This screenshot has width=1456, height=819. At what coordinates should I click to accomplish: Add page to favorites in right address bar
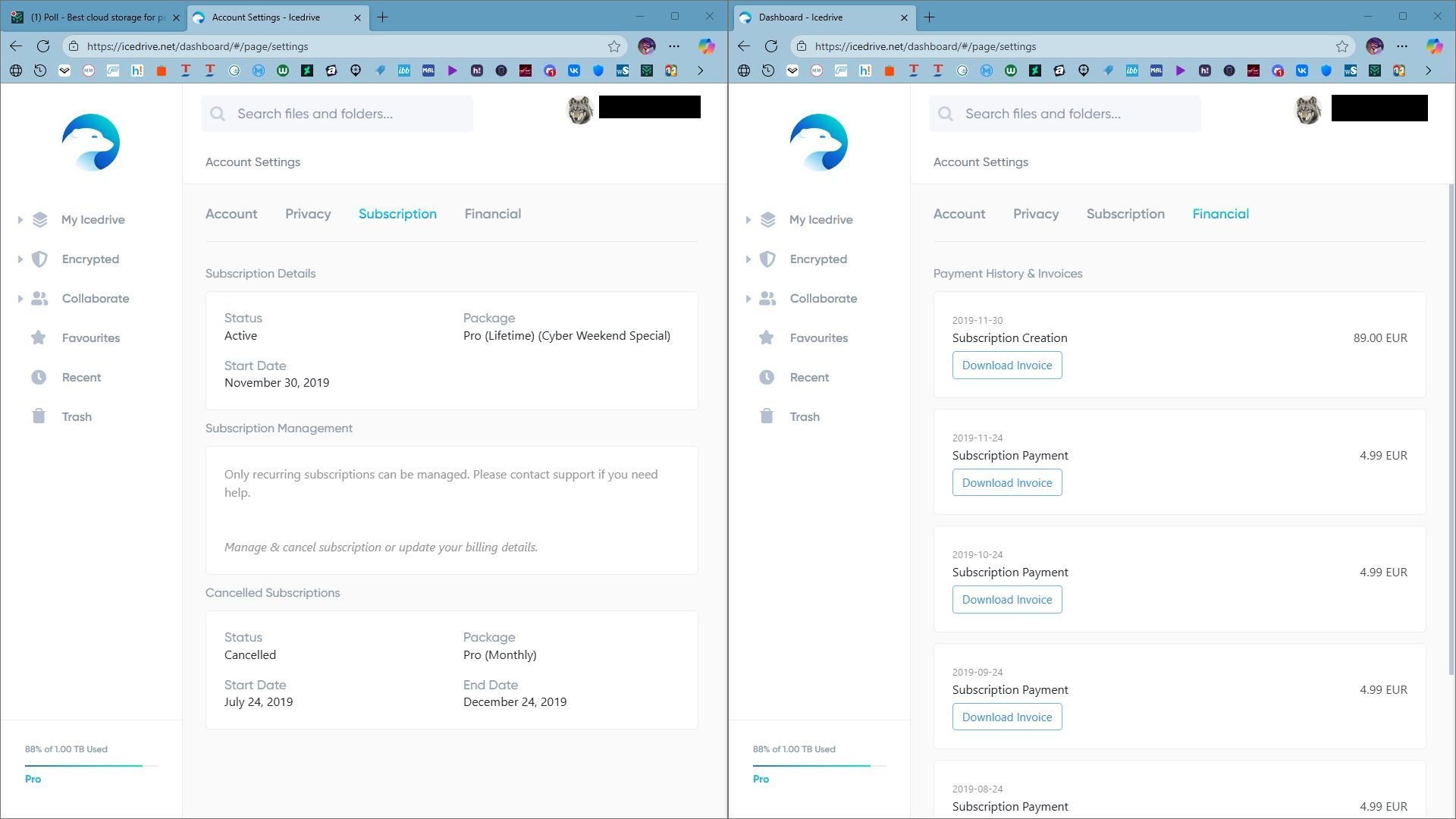click(x=1342, y=46)
